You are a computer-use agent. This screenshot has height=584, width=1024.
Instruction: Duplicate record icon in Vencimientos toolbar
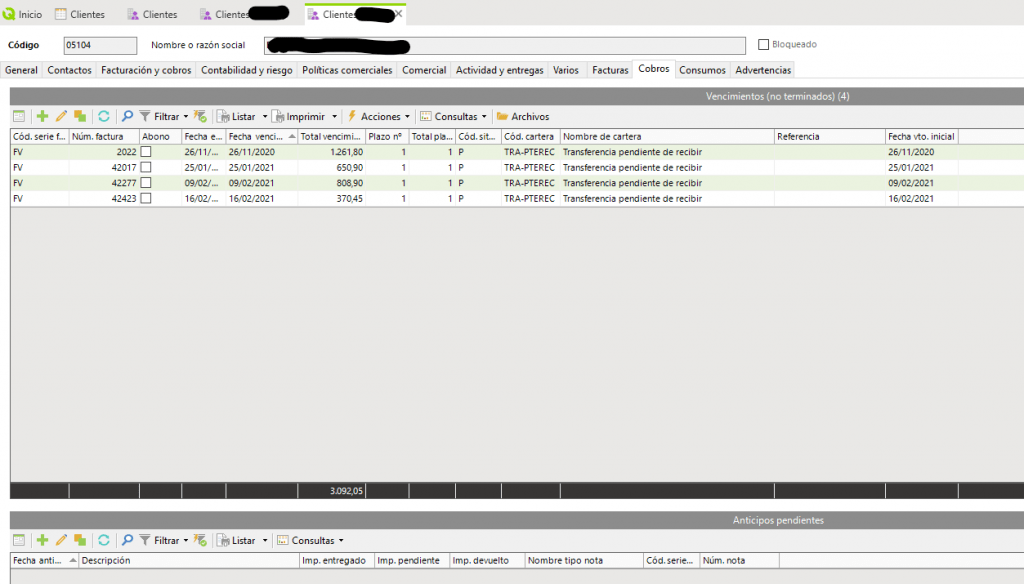[x=80, y=116]
